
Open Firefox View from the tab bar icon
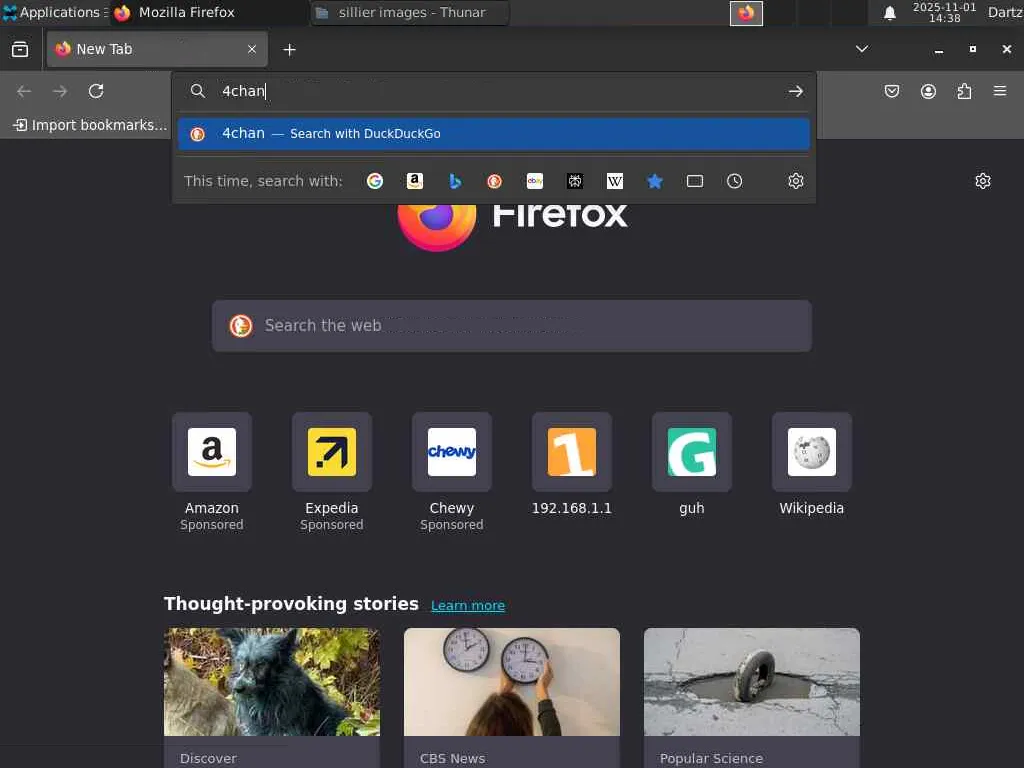[20, 49]
